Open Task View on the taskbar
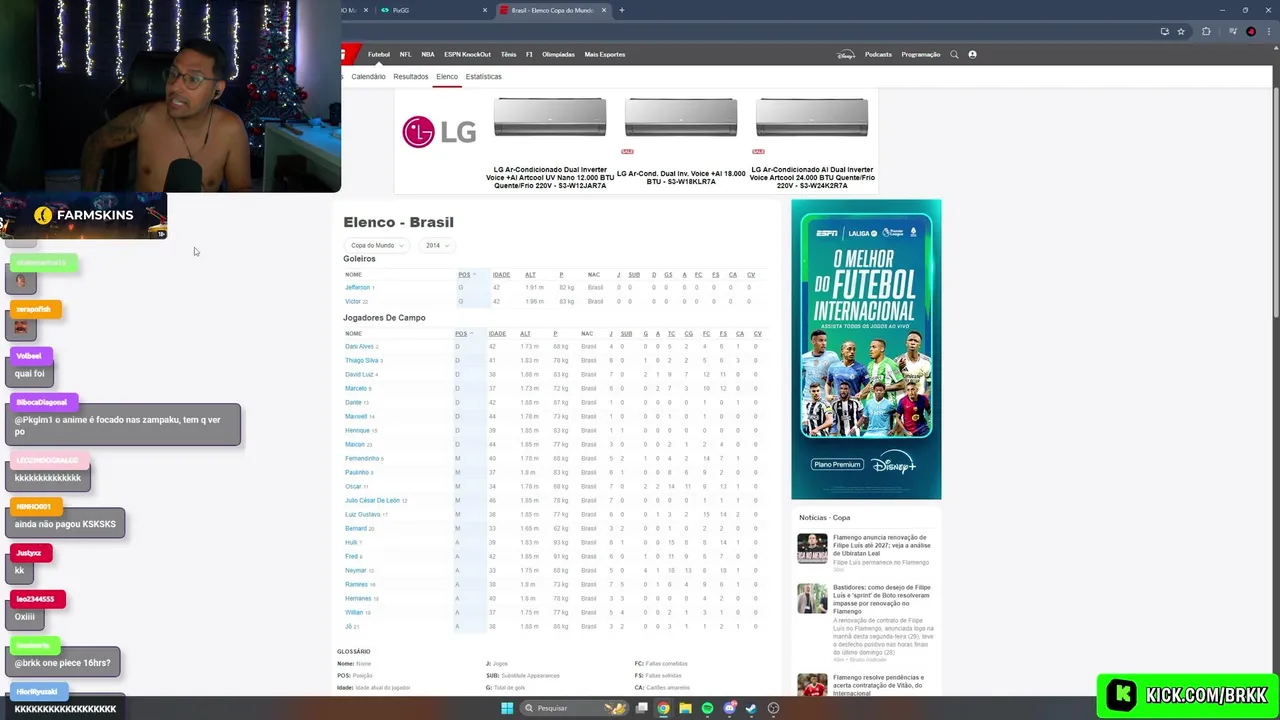The width and height of the screenshot is (1280, 720). coord(641,708)
